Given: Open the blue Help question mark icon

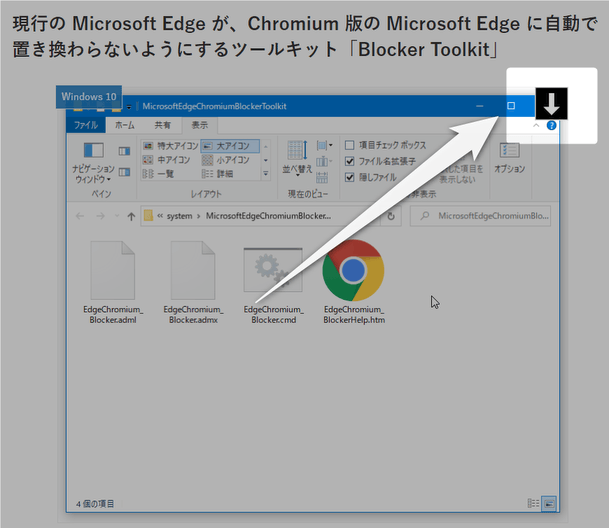Looking at the screenshot, I should pyautogui.click(x=551, y=125).
